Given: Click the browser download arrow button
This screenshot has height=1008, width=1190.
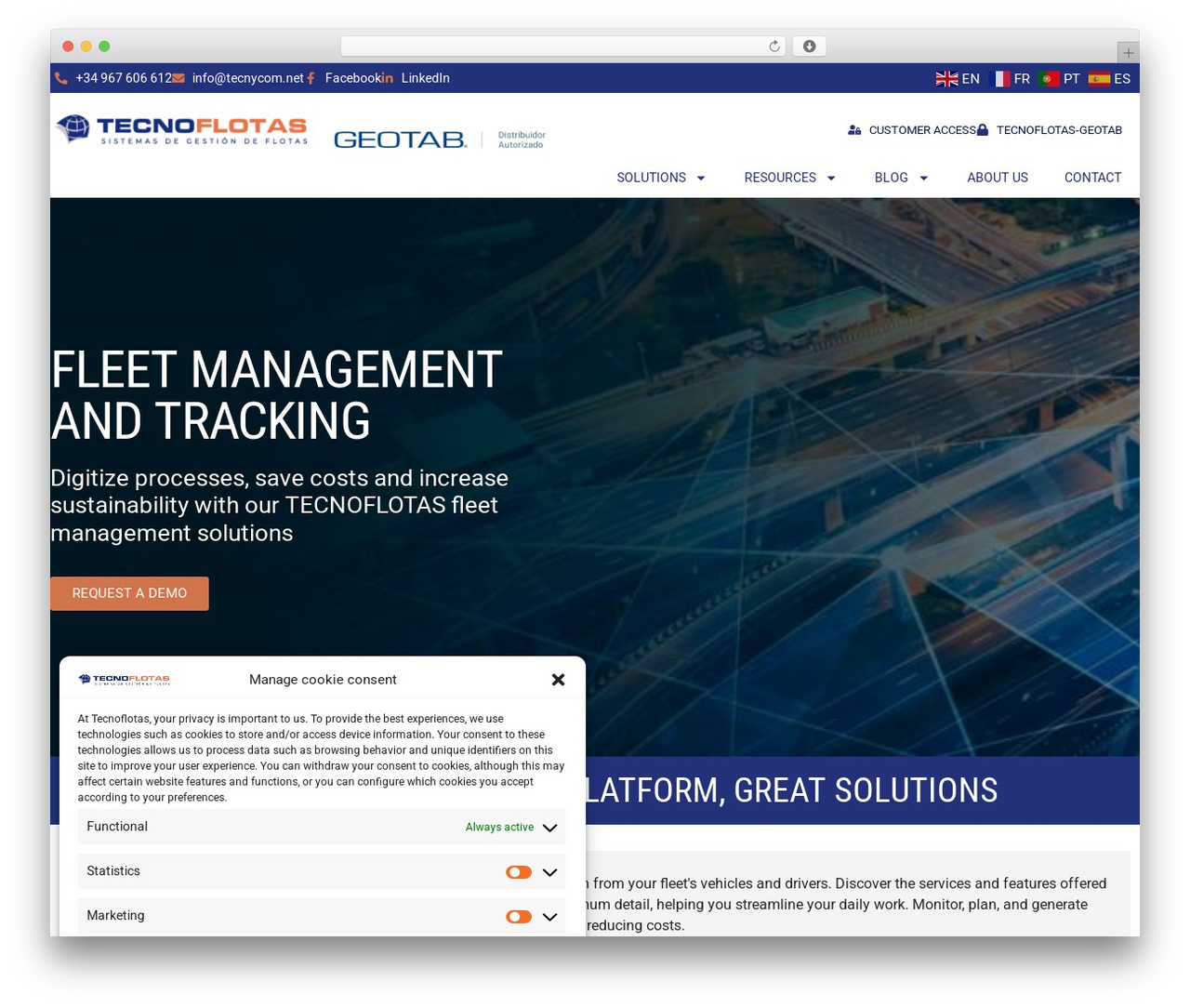Looking at the screenshot, I should point(810,46).
